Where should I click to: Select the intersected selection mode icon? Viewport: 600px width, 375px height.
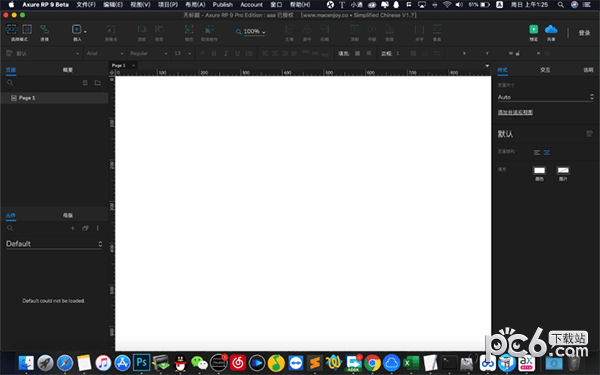pos(11,29)
